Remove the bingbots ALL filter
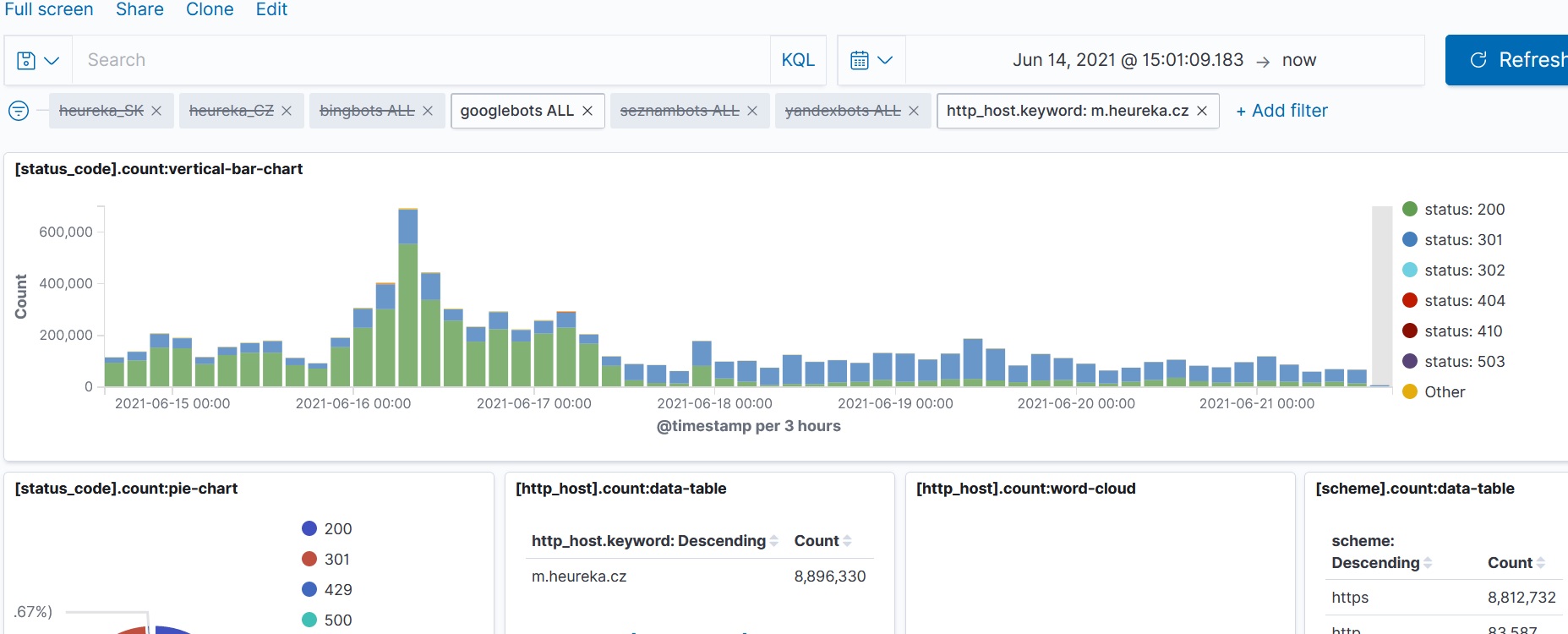The image size is (1568, 634). 428,111
